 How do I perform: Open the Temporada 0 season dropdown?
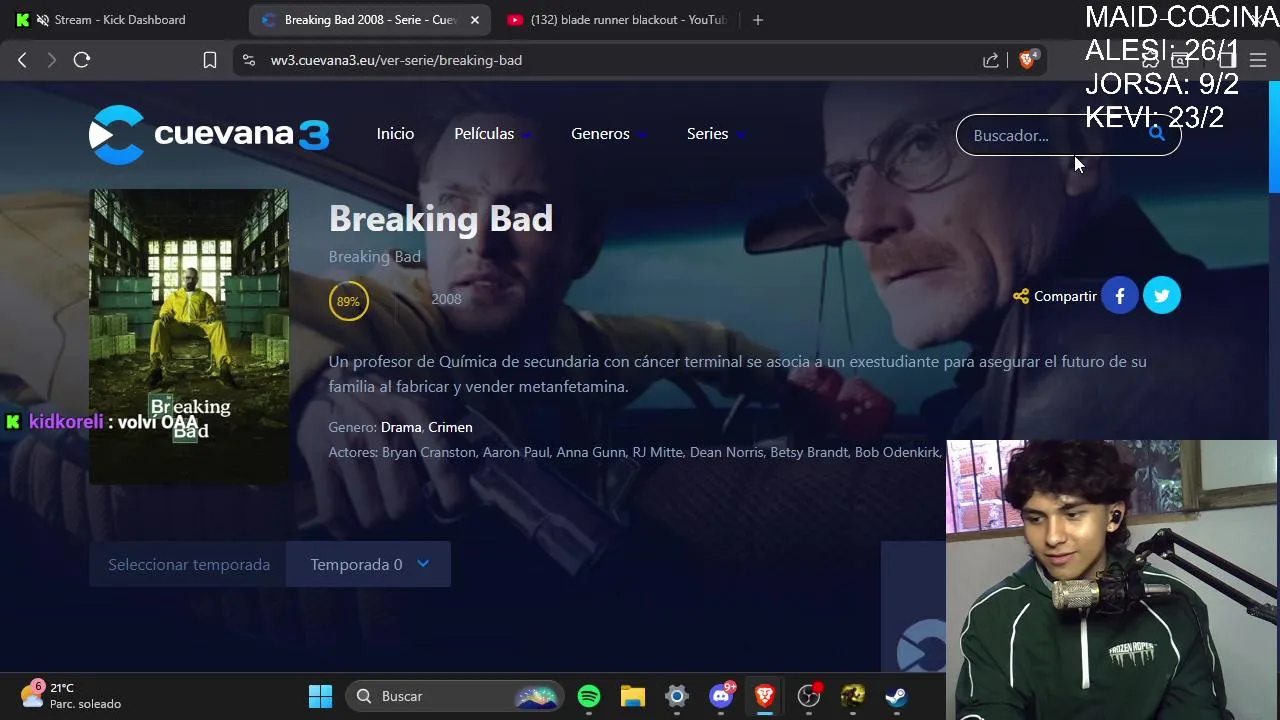tap(368, 565)
